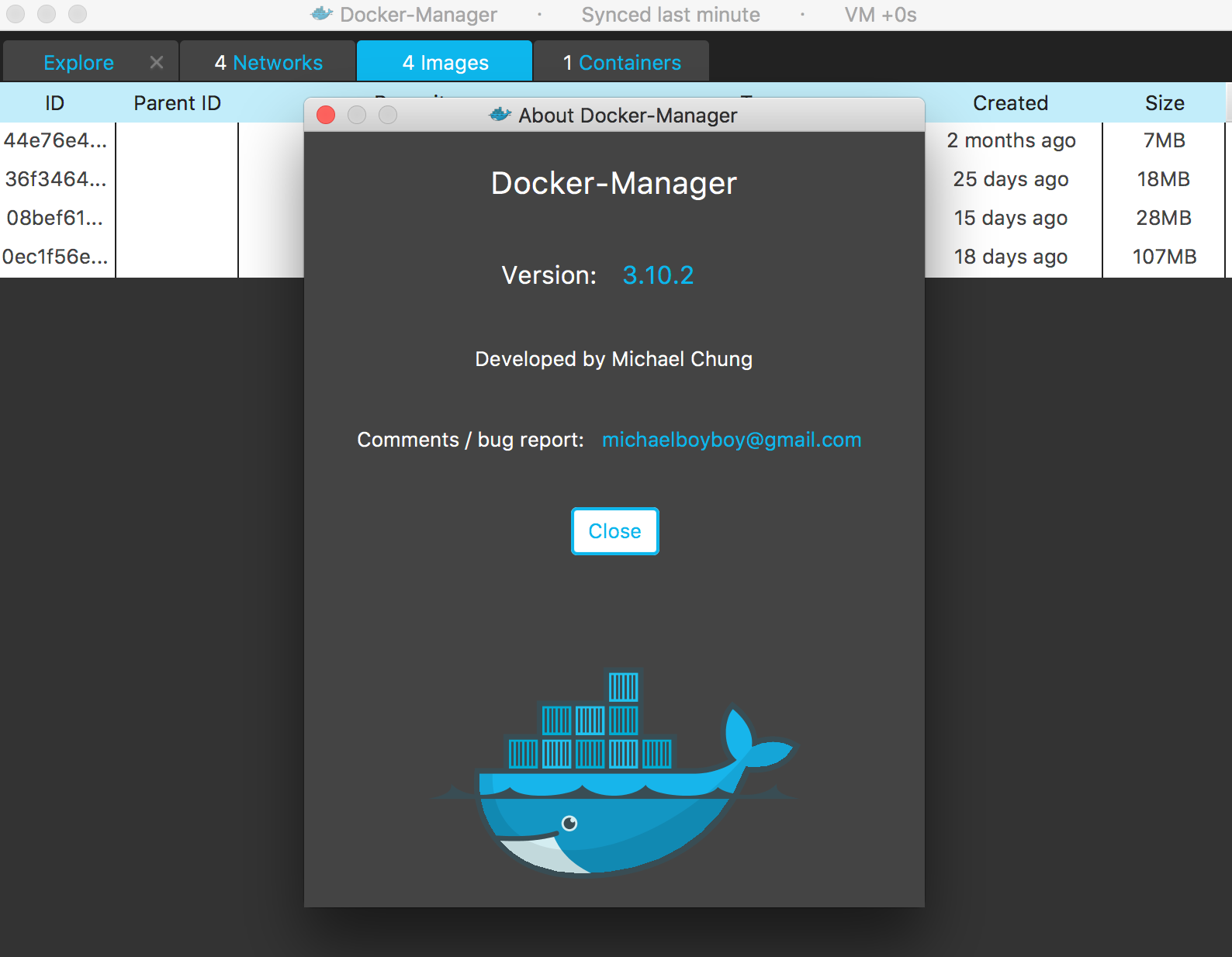Click the 7MB size cell
1232x957 pixels.
[1165, 140]
